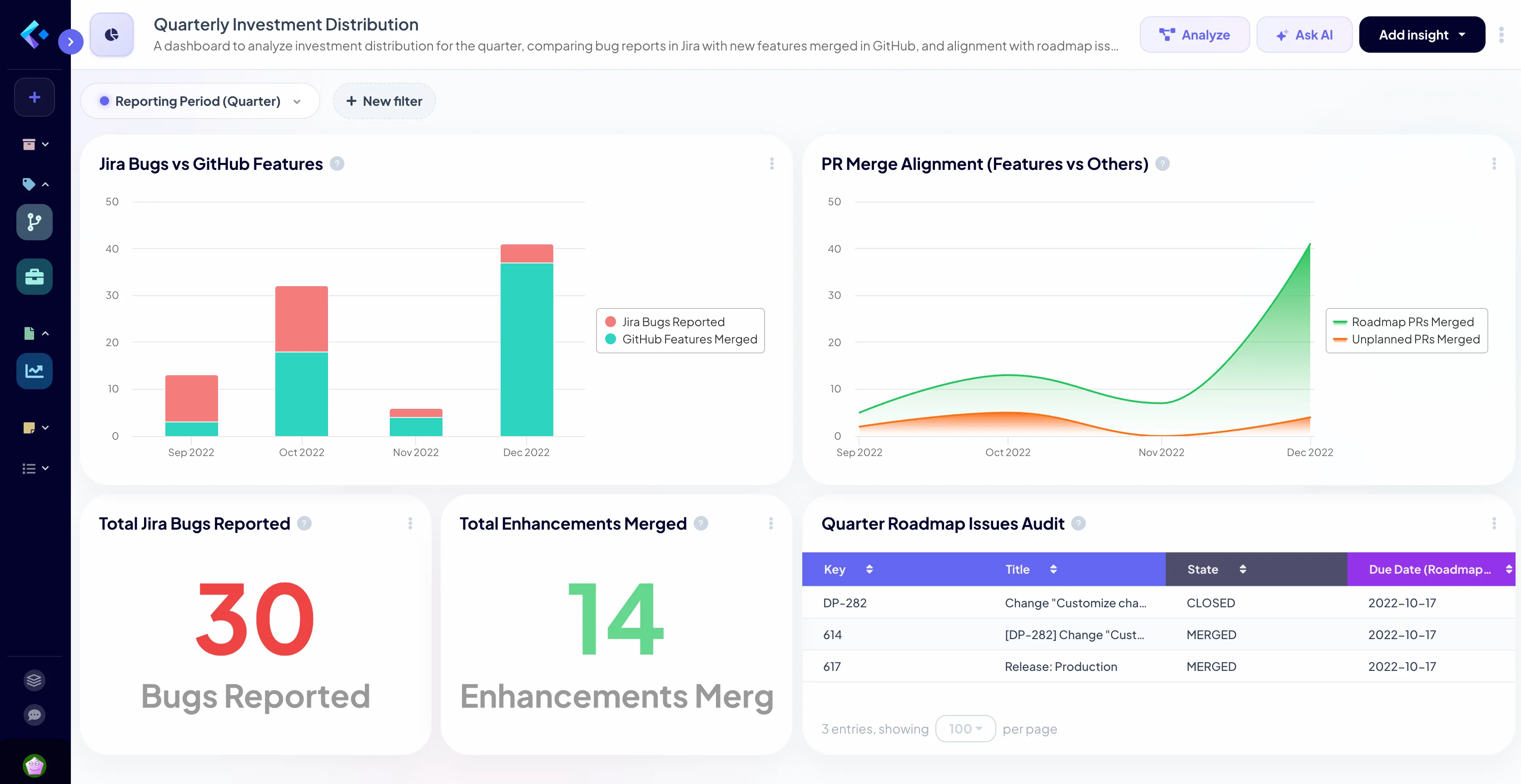Select the DP-282 row key
Image resolution: width=1521 pixels, height=784 pixels.
[845, 603]
